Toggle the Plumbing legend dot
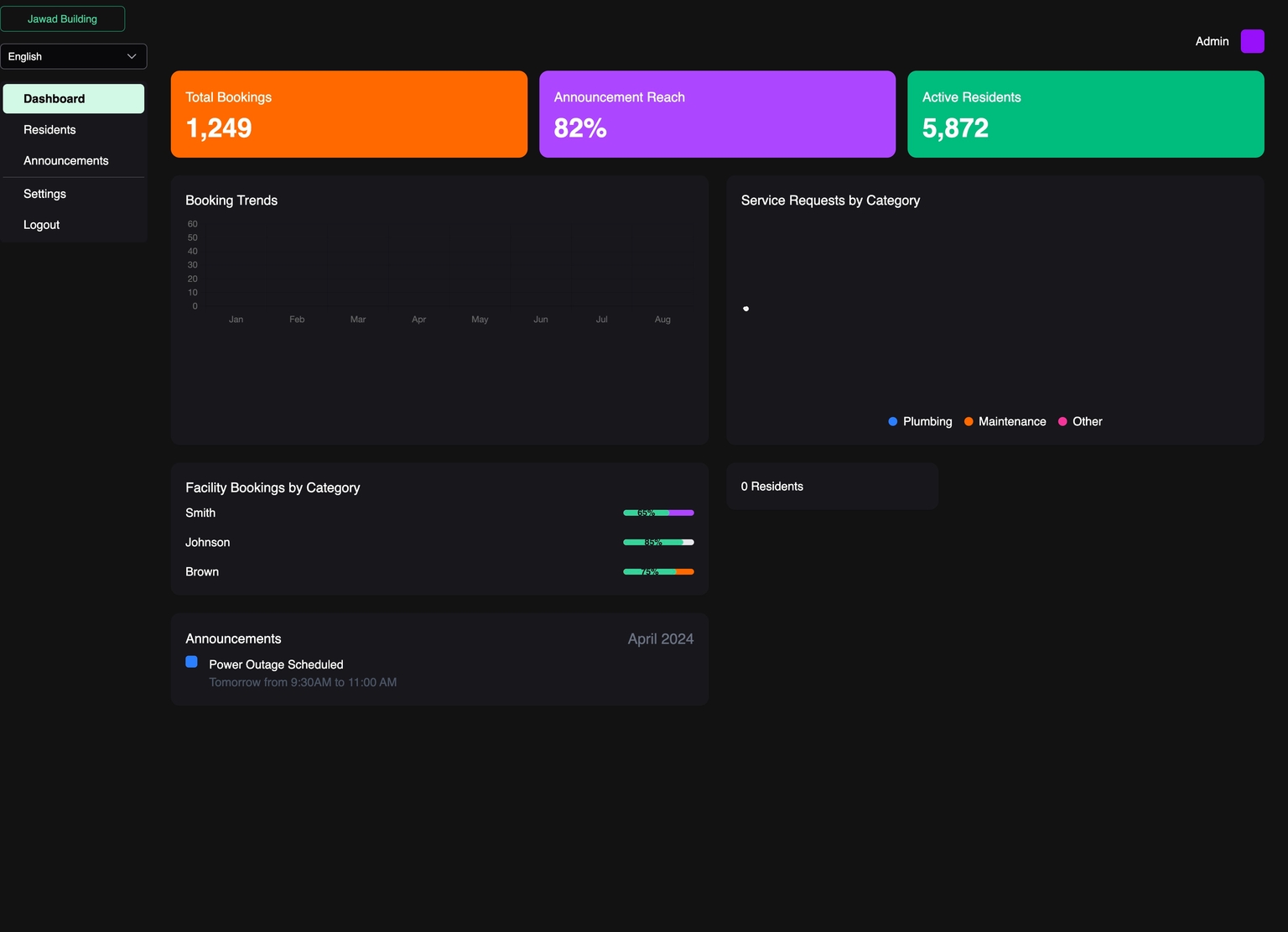Screen dimensions: 1288x932 (893, 422)
